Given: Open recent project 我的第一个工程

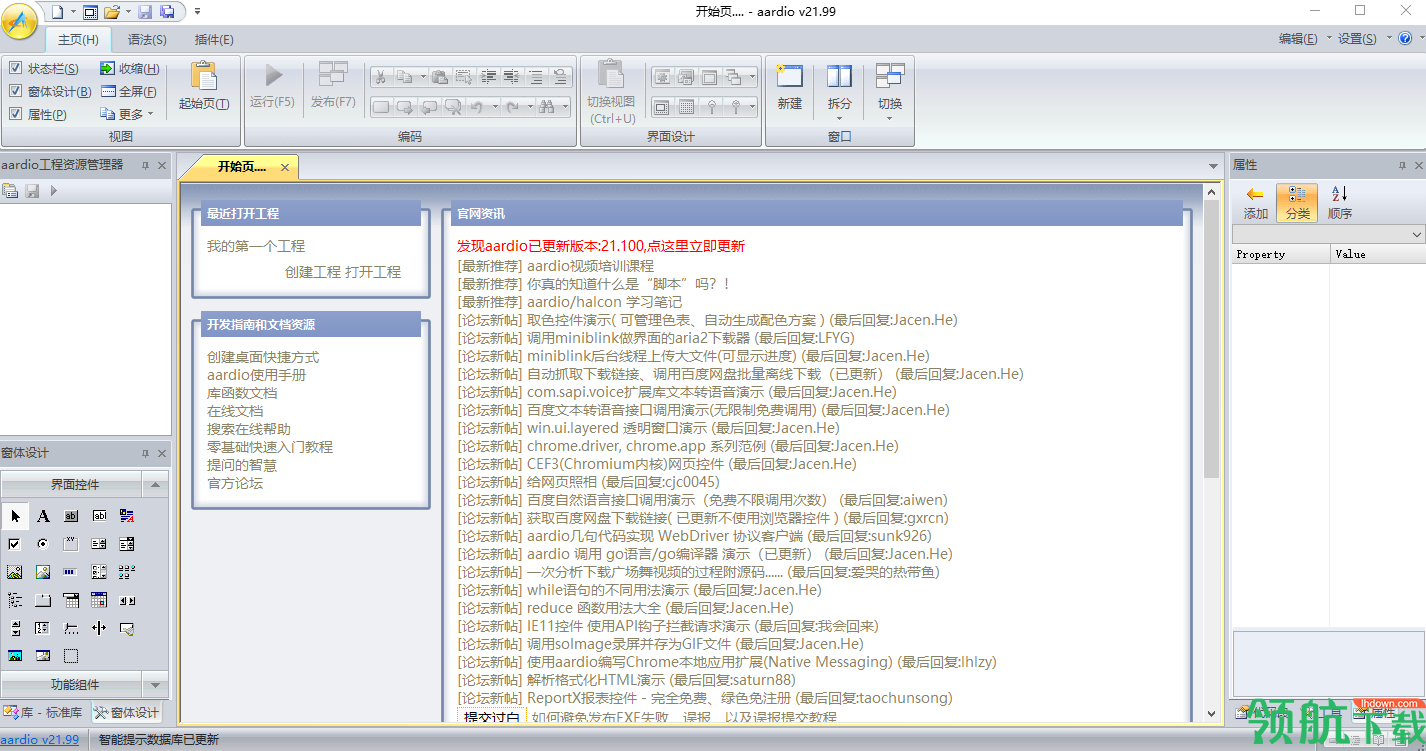Looking at the screenshot, I should click(x=256, y=246).
